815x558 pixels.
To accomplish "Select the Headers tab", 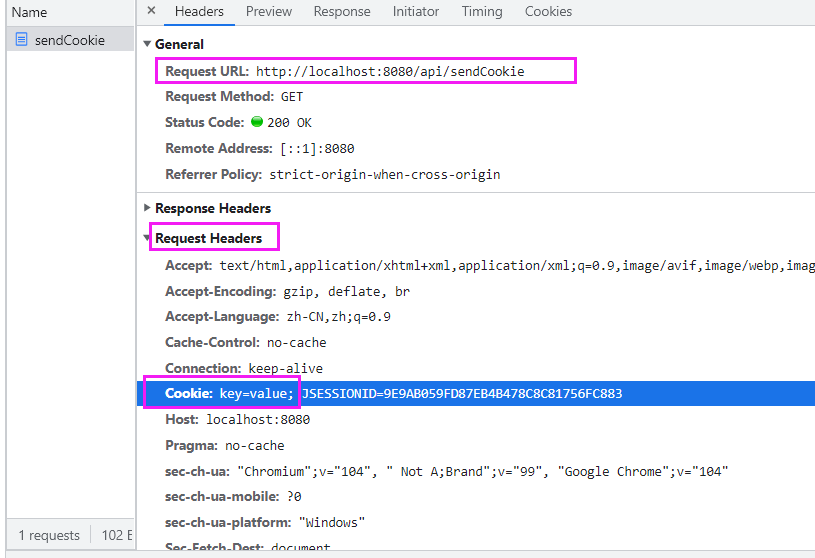I will coord(199,12).
